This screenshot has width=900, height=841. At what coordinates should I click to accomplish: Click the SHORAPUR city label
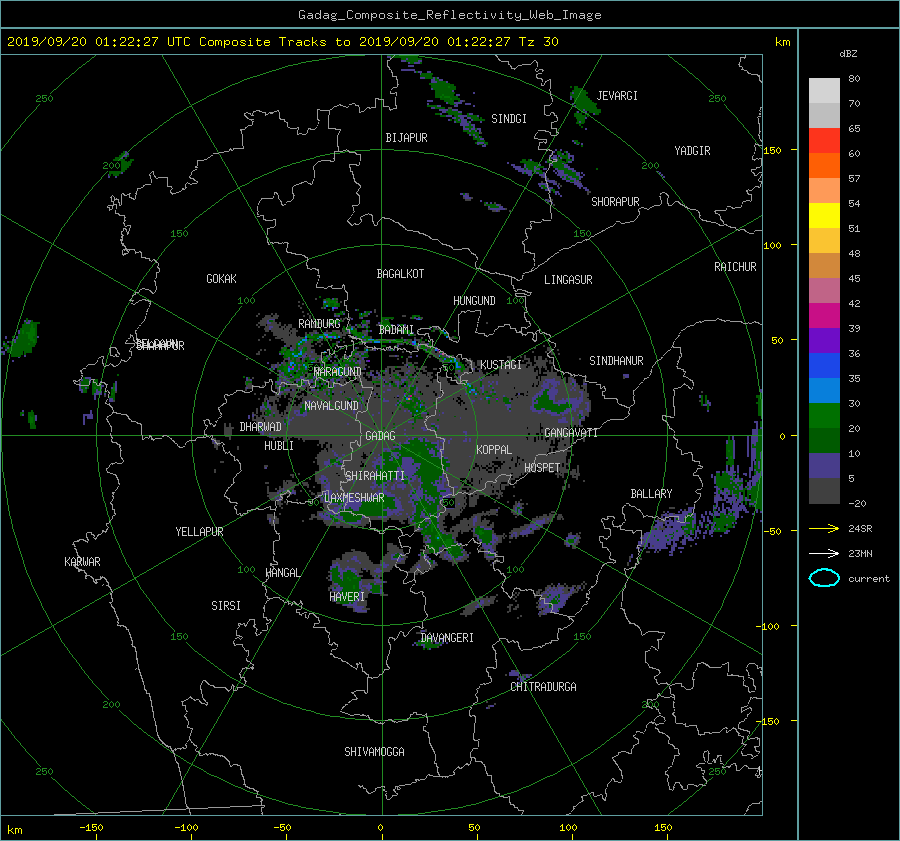click(x=615, y=202)
